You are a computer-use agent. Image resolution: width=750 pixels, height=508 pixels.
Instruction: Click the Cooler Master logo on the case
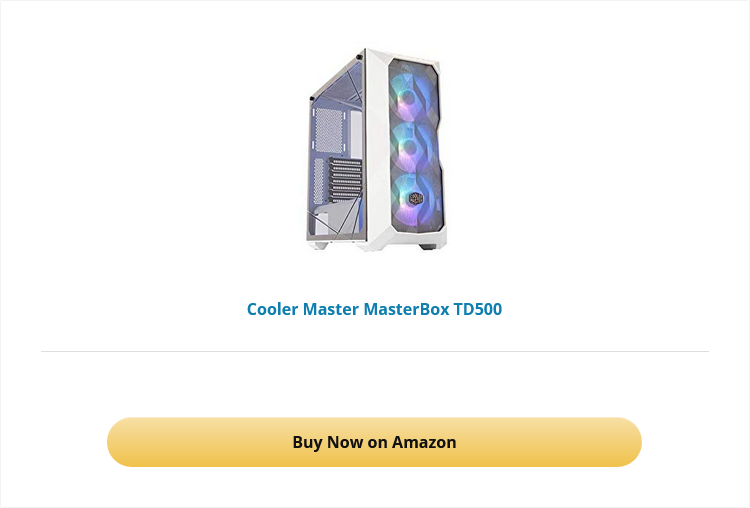pyautogui.click(x=416, y=198)
